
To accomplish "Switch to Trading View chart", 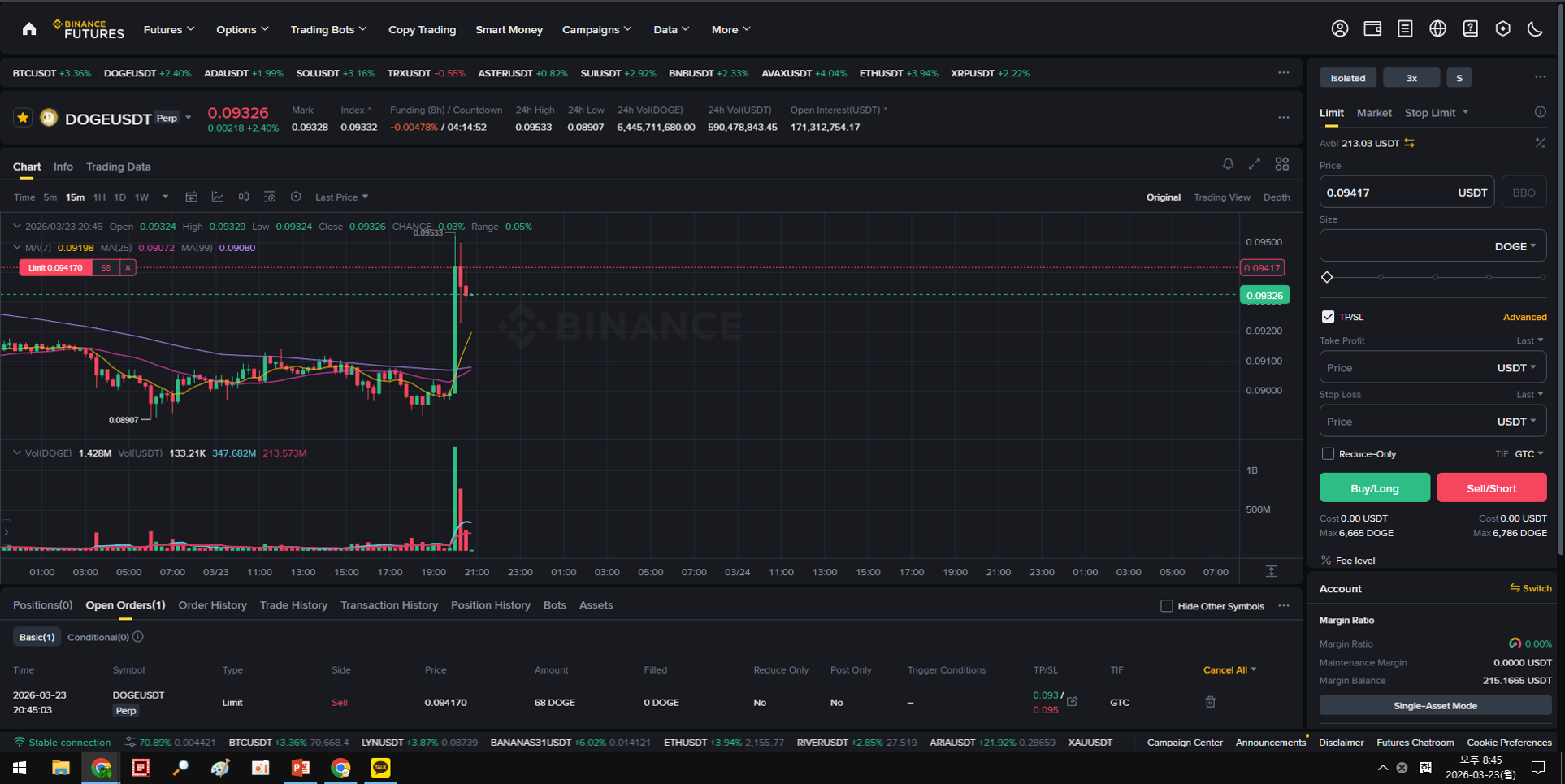I will [x=1222, y=197].
